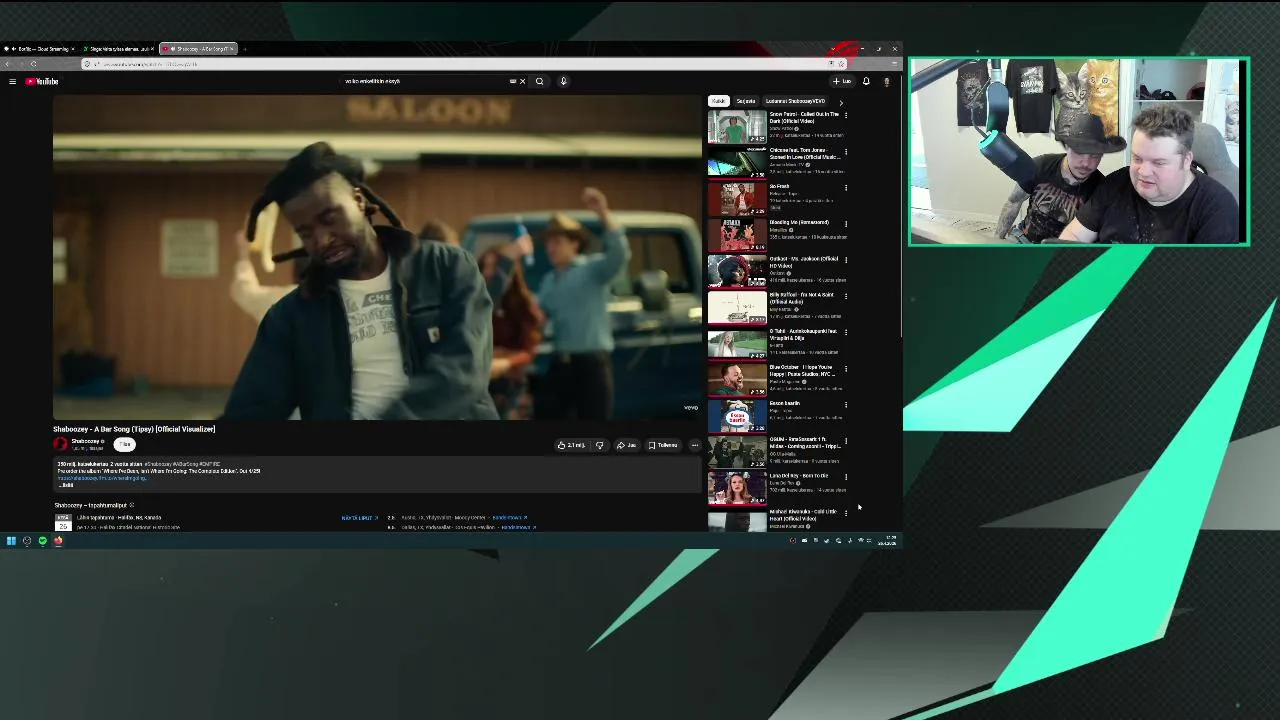The image size is (1280, 720).
Task: Open the link in the video description
Action: (101, 478)
